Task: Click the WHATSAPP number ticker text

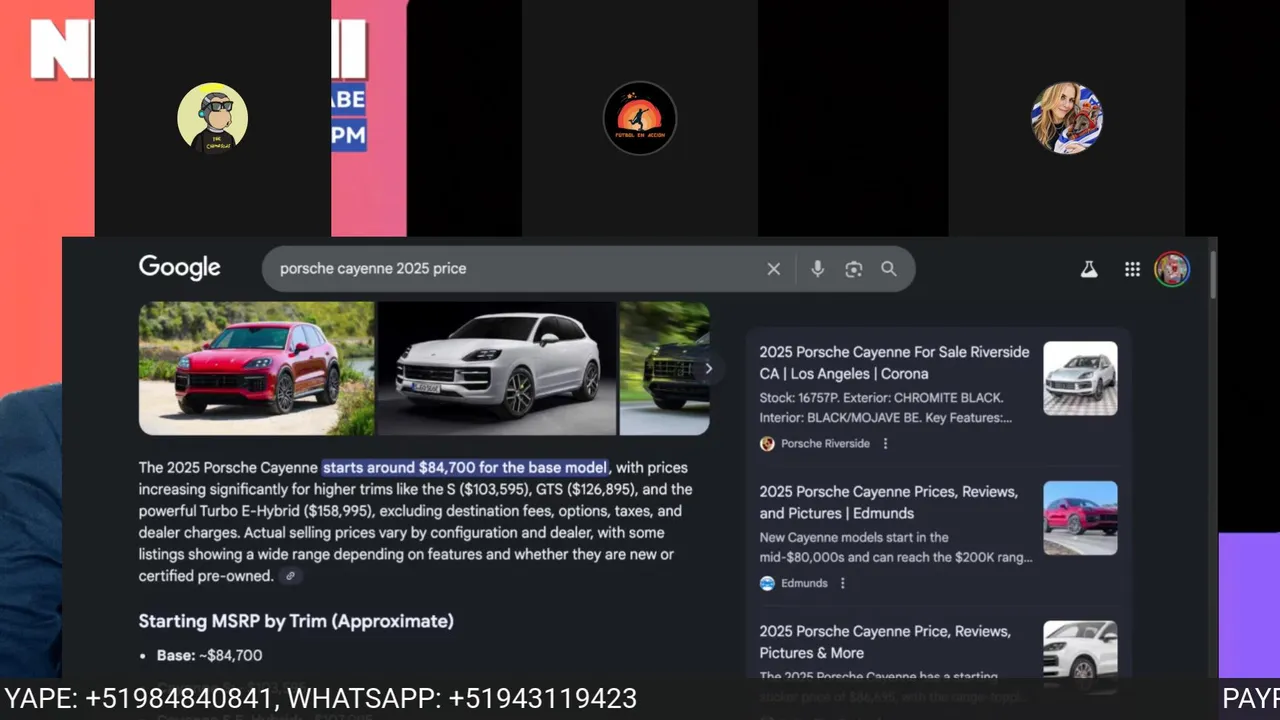Action: (x=462, y=698)
